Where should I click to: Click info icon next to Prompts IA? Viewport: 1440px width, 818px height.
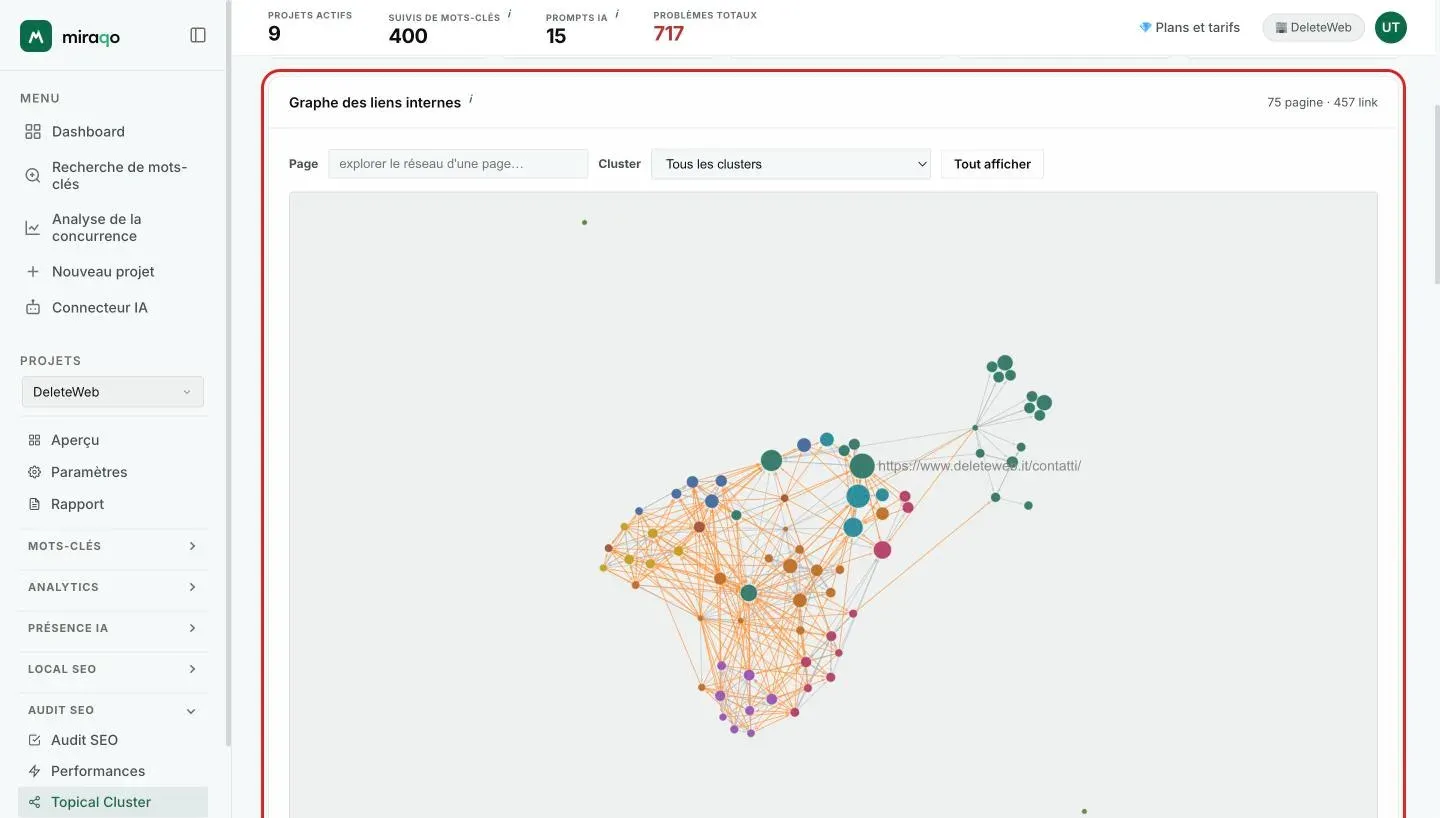click(x=617, y=14)
